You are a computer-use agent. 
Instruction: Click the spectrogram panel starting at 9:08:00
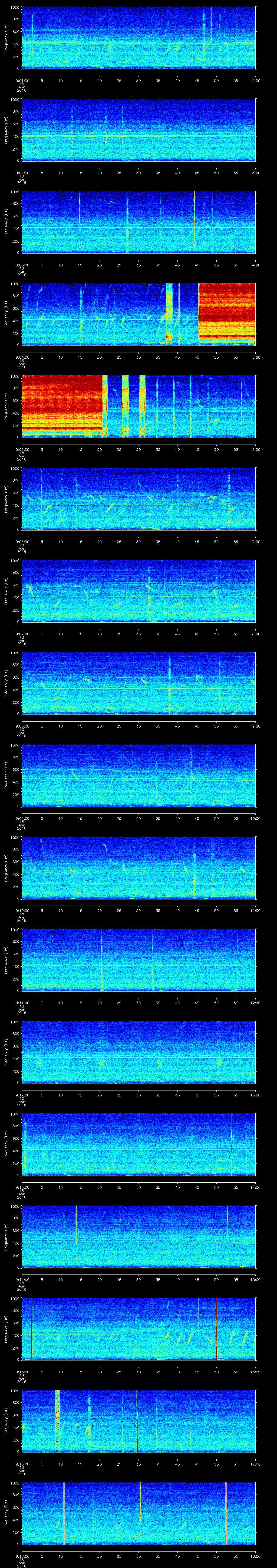tap(138, 683)
